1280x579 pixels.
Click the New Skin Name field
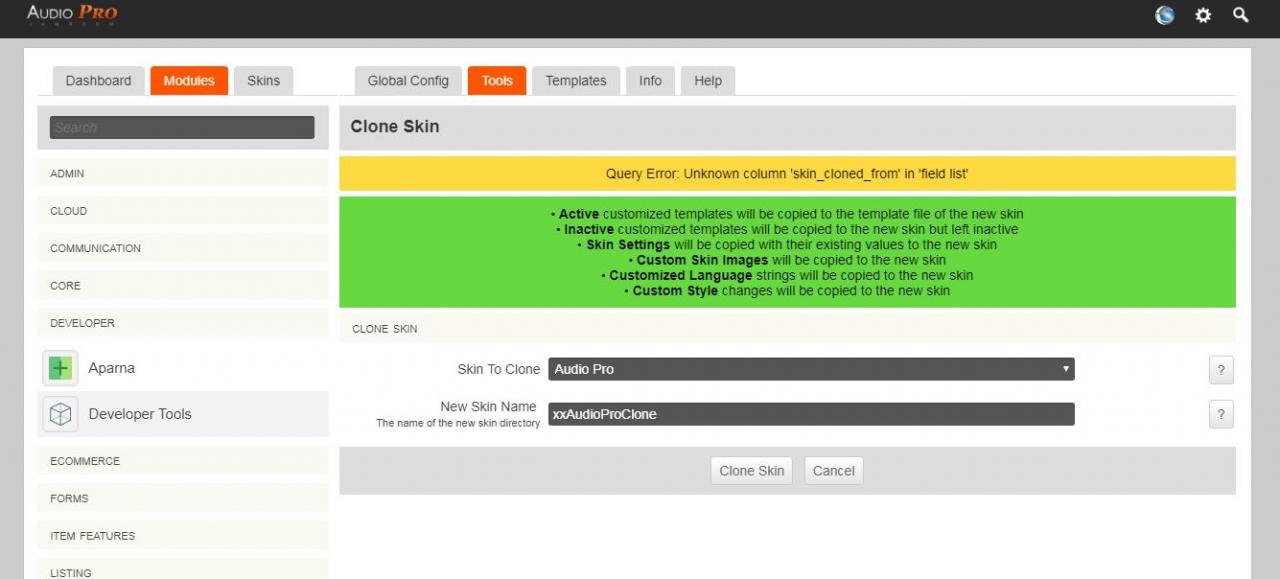click(811, 414)
